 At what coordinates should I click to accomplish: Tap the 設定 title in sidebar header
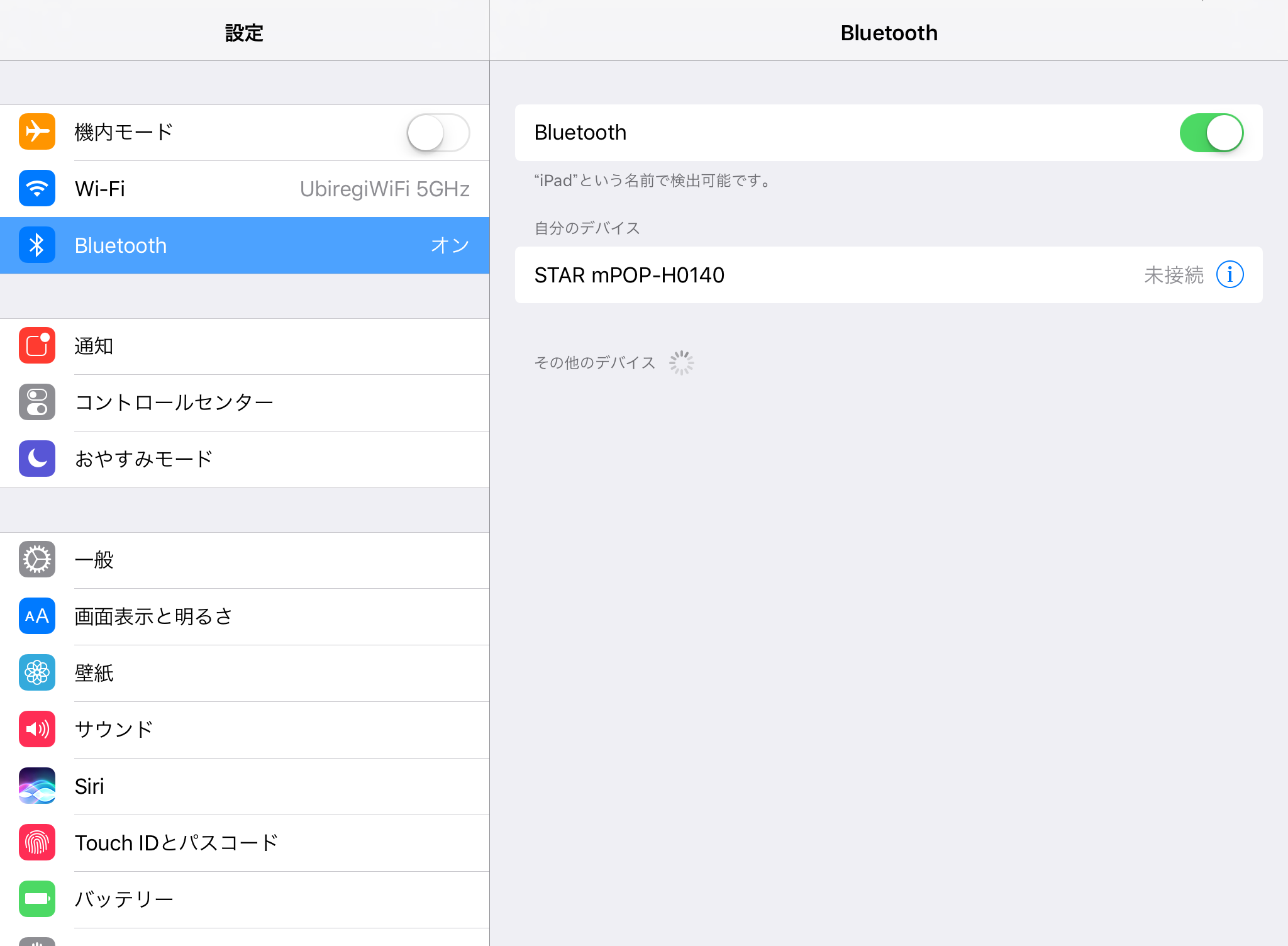[x=244, y=33]
